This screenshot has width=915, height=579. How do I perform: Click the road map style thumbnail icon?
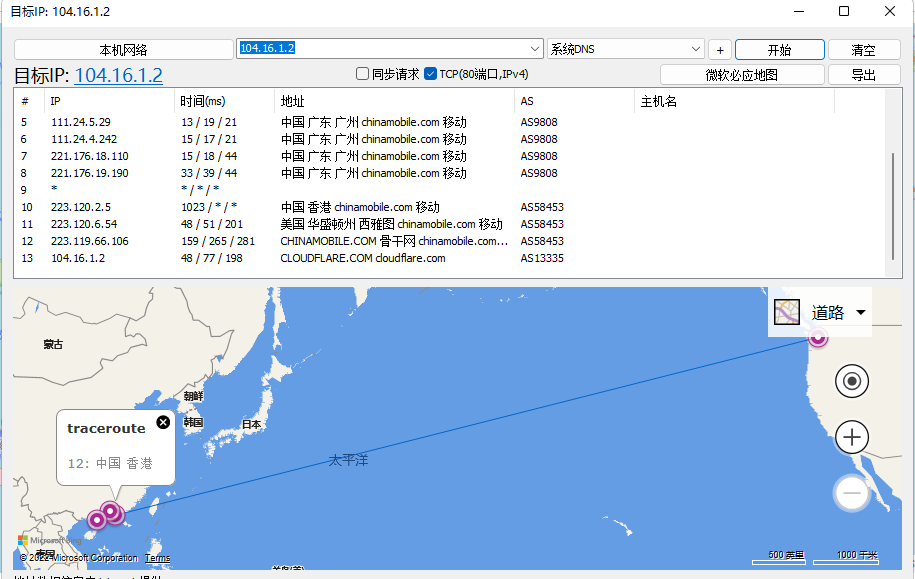point(787,312)
